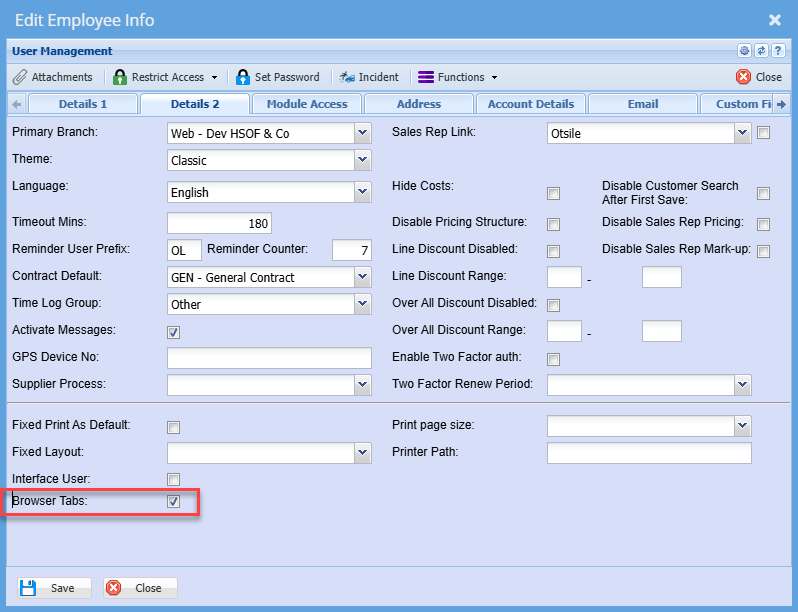Click the refresh icon in panel header
This screenshot has width=798, height=612.
[x=760, y=51]
